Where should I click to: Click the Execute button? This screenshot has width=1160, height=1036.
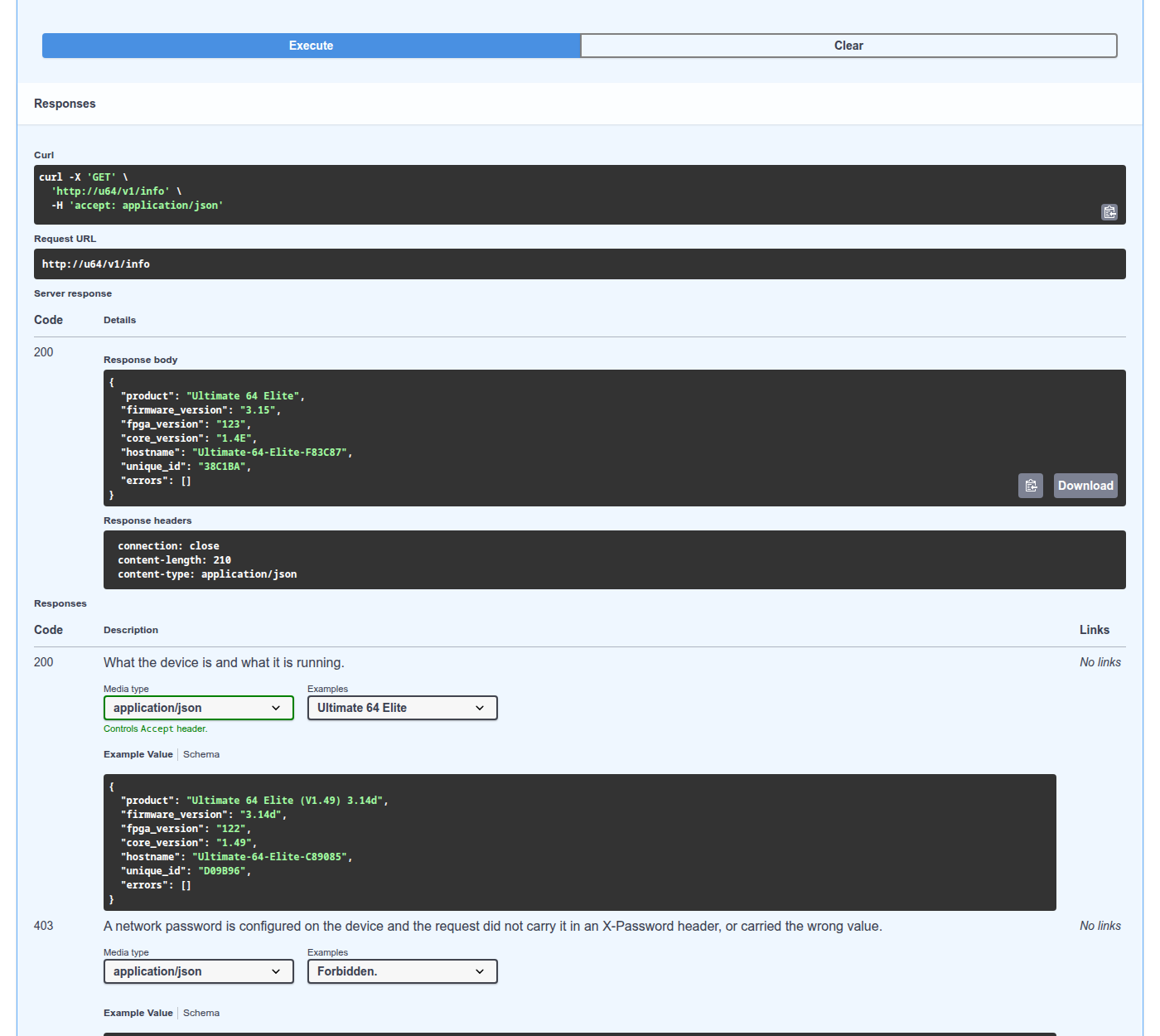[x=311, y=46]
